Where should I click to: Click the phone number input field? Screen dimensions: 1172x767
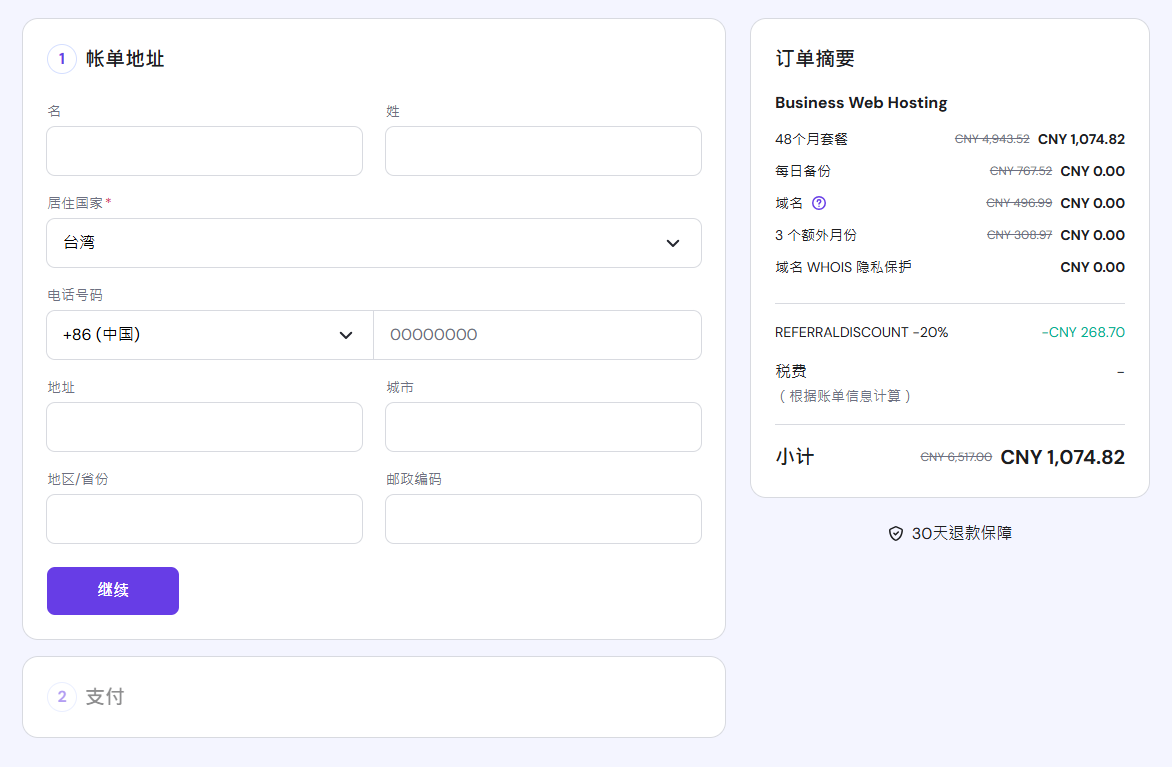tap(537, 335)
